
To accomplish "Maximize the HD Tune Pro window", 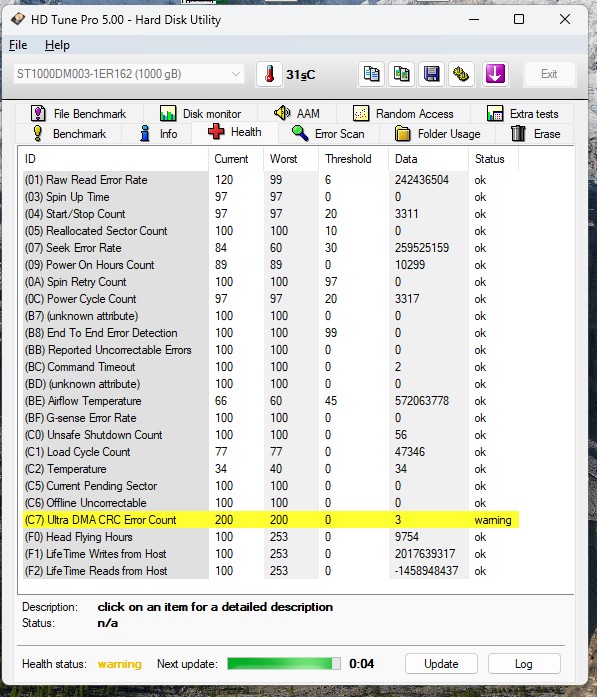I will pos(519,19).
